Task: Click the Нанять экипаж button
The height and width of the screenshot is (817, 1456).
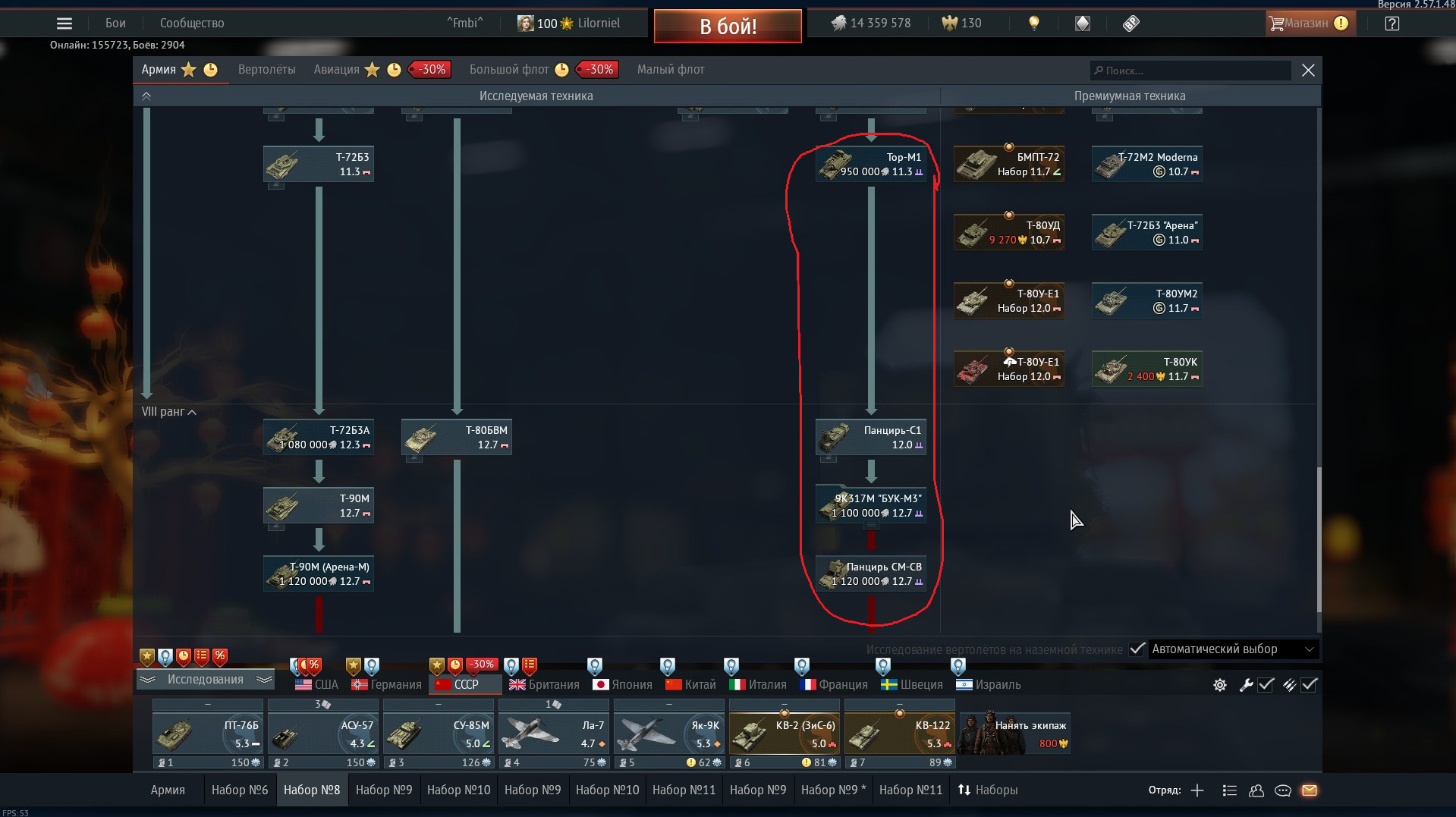Action: [1014, 734]
